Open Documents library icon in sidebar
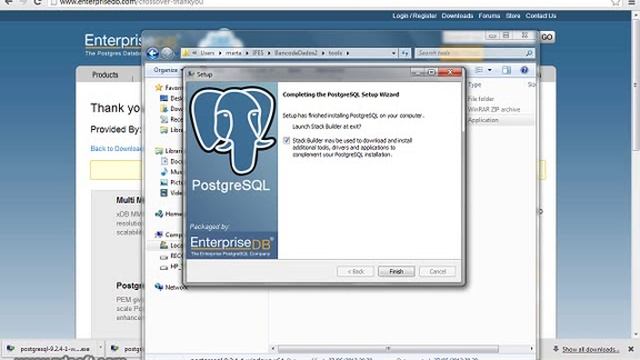Viewport: 640px width, 360px height. point(164,162)
